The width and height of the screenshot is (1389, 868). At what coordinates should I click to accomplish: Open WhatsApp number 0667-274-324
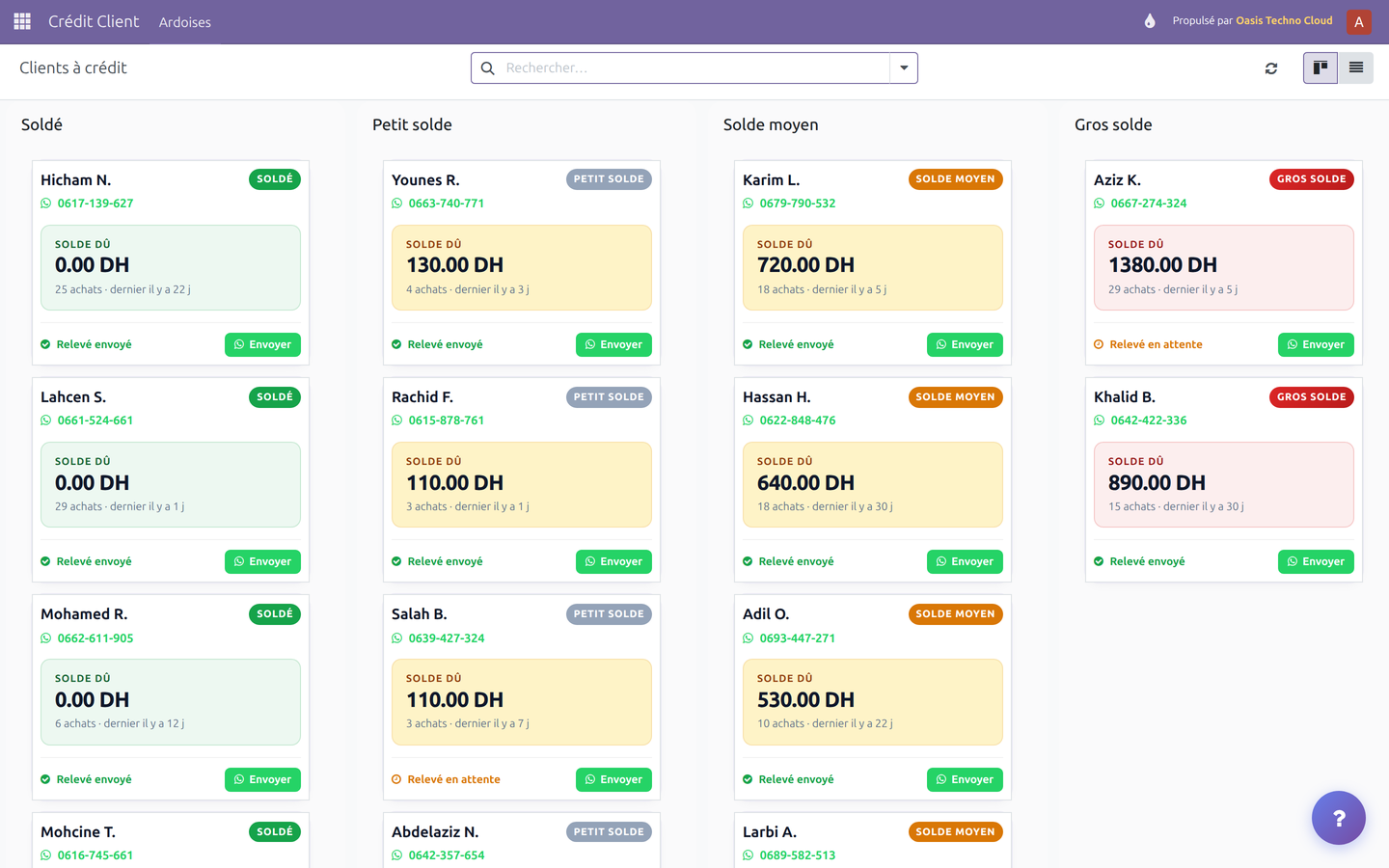pos(1140,203)
